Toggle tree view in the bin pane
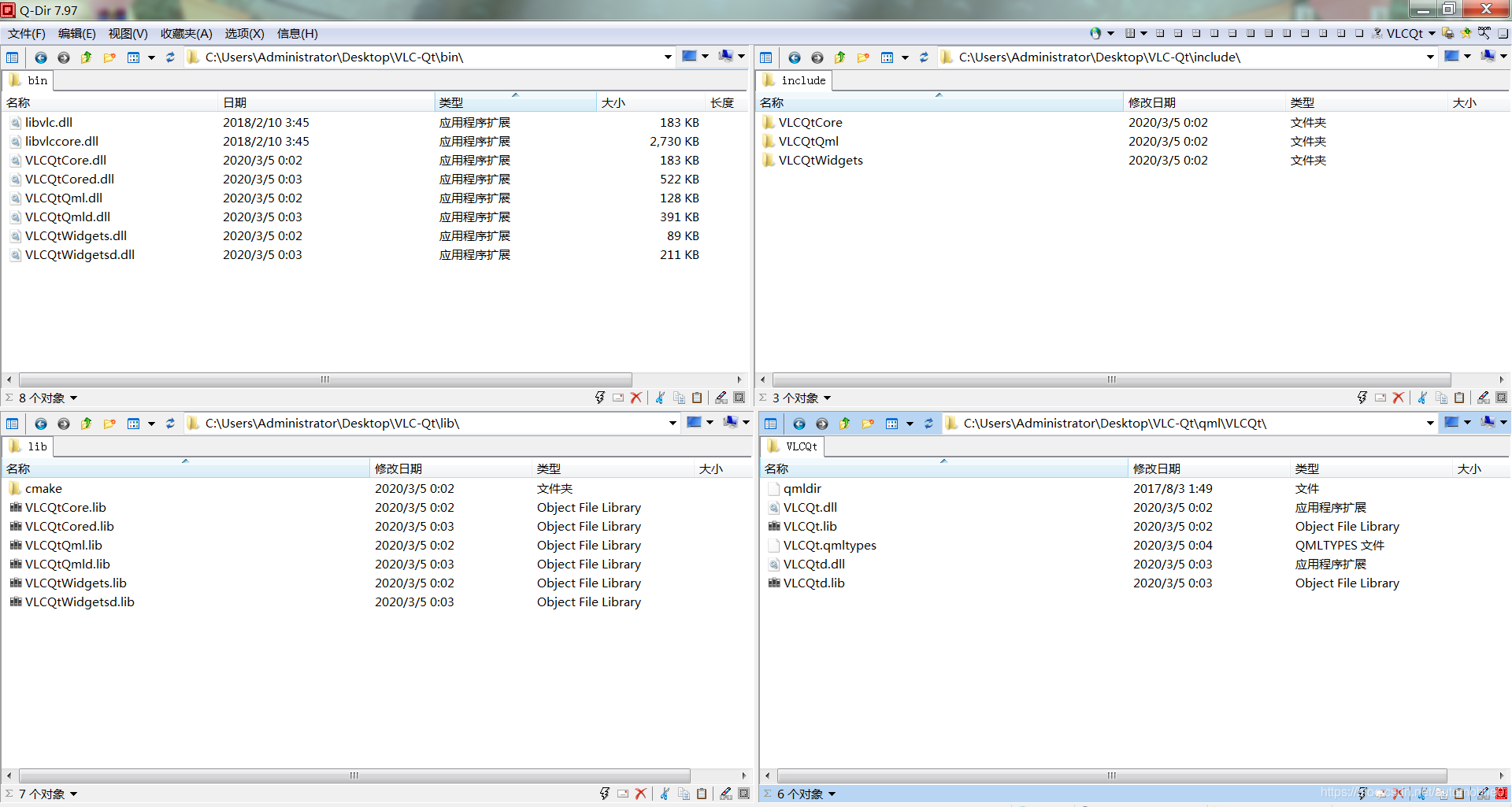The width and height of the screenshot is (1512, 807). pos(12,57)
